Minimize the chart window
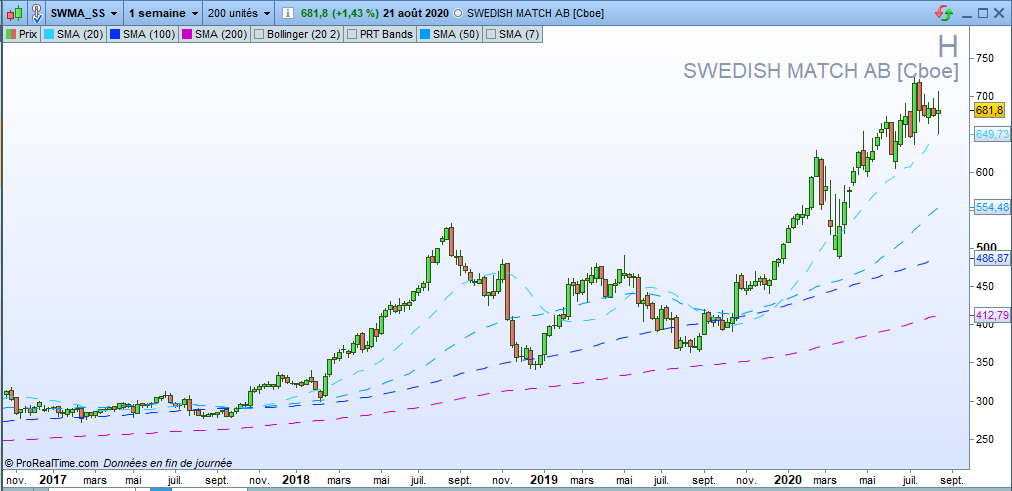1012x491 pixels. 966,14
